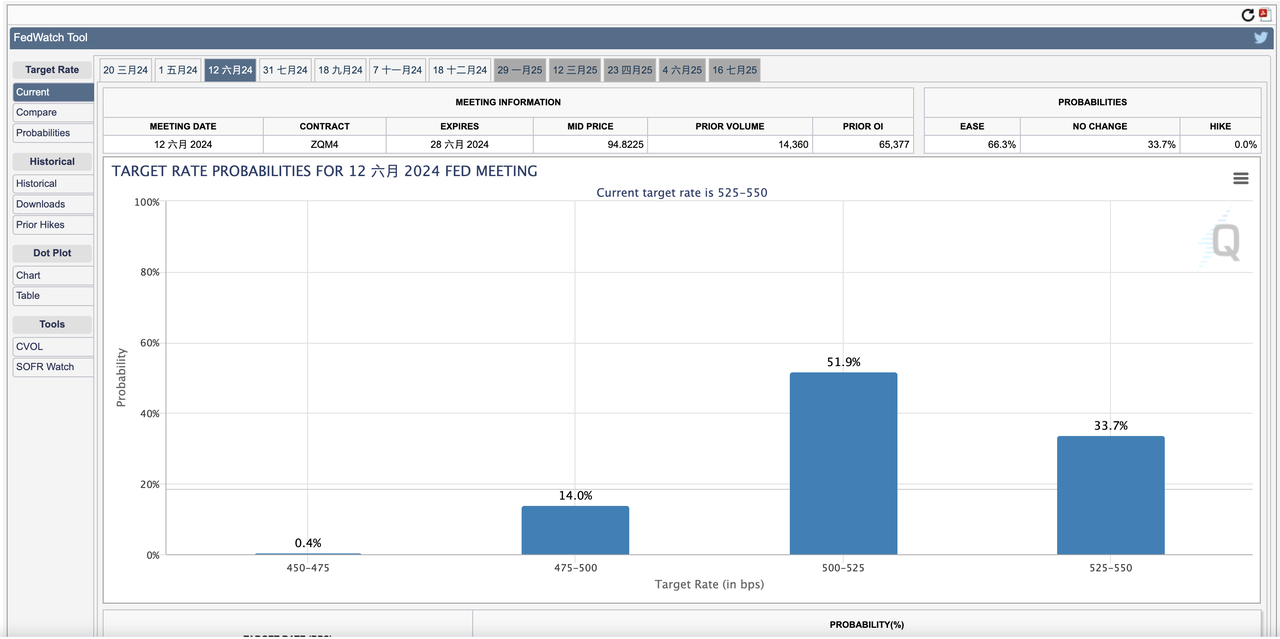Show the Dot Plot Table view
This screenshot has width=1280, height=639.
pos(53,296)
